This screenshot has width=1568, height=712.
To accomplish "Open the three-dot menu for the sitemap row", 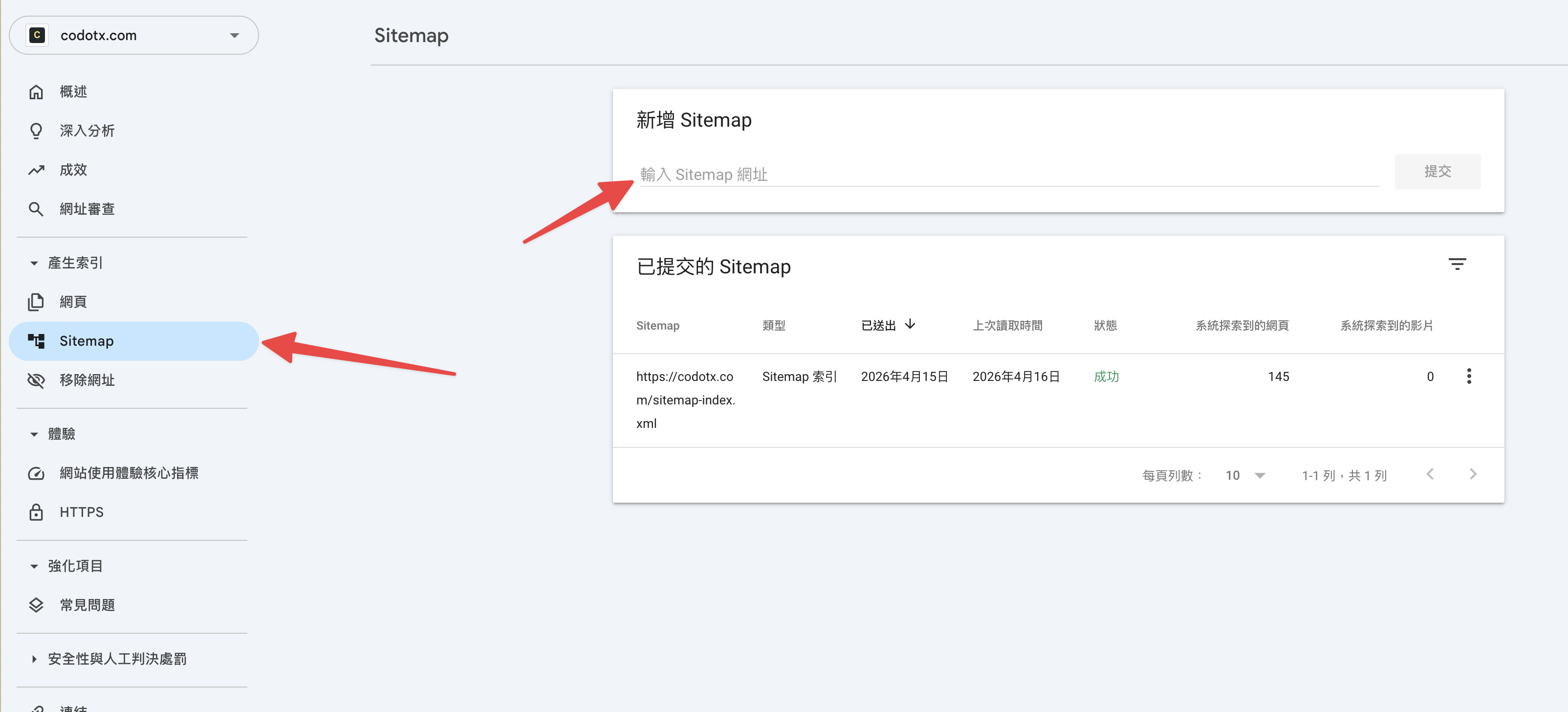I will [x=1469, y=377].
